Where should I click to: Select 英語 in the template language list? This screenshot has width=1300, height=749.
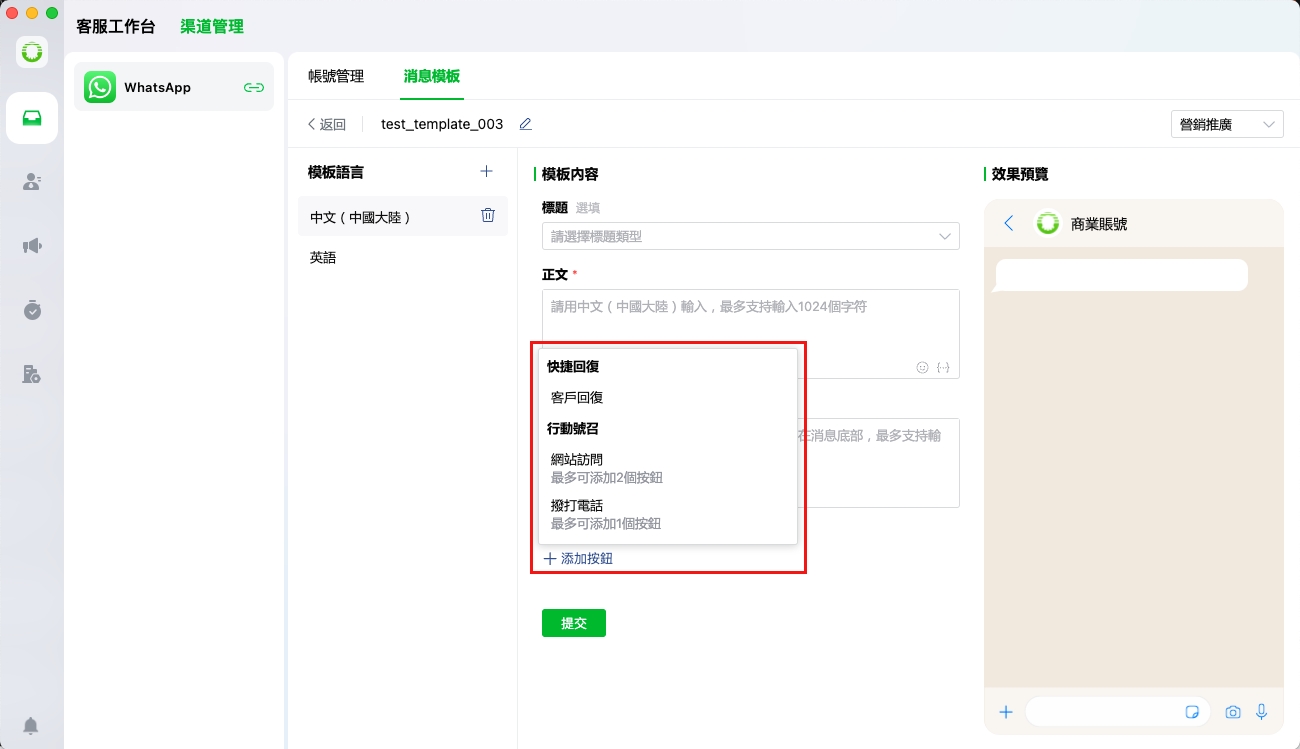(323, 257)
